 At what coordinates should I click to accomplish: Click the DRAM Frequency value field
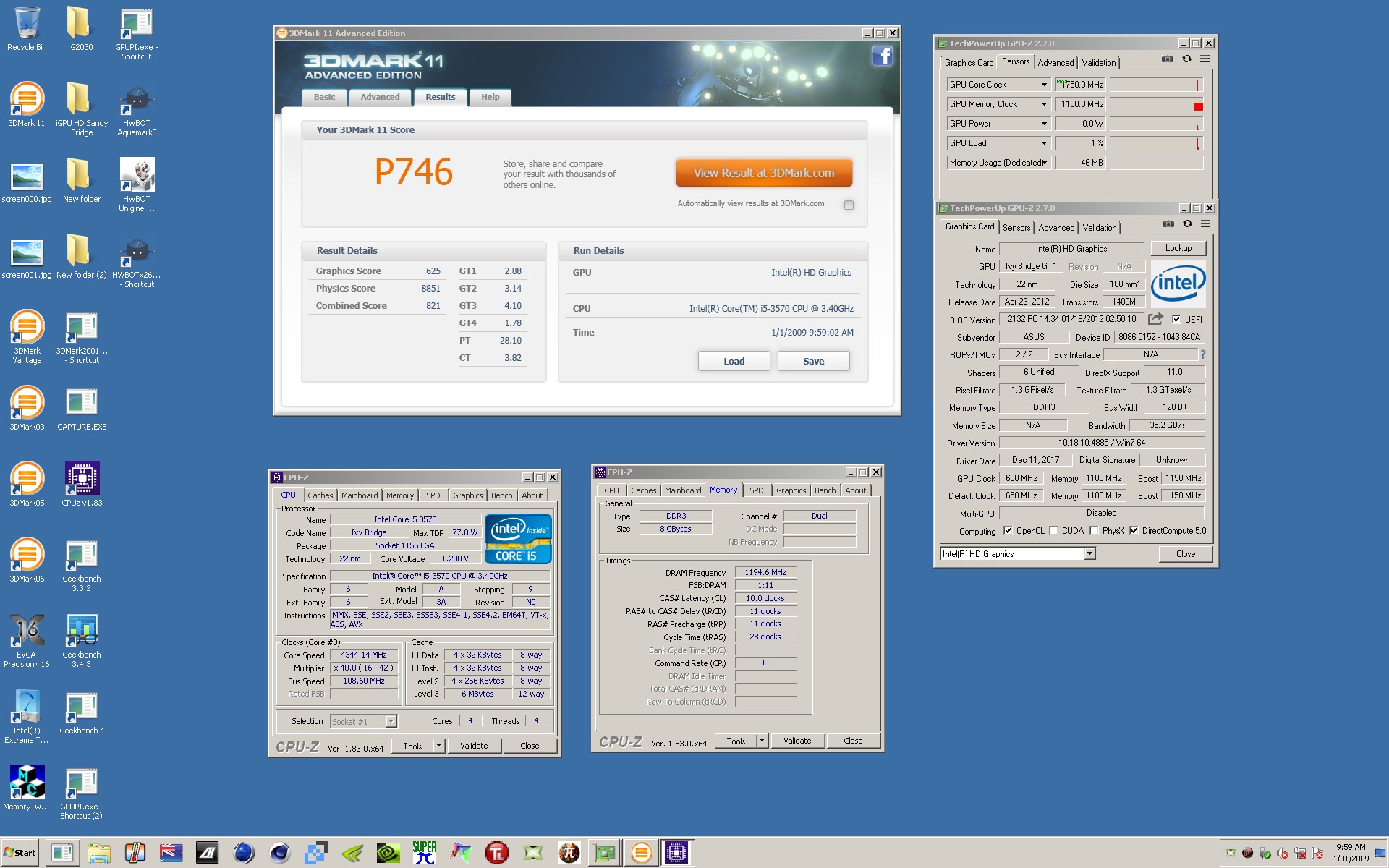click(765, 573)
